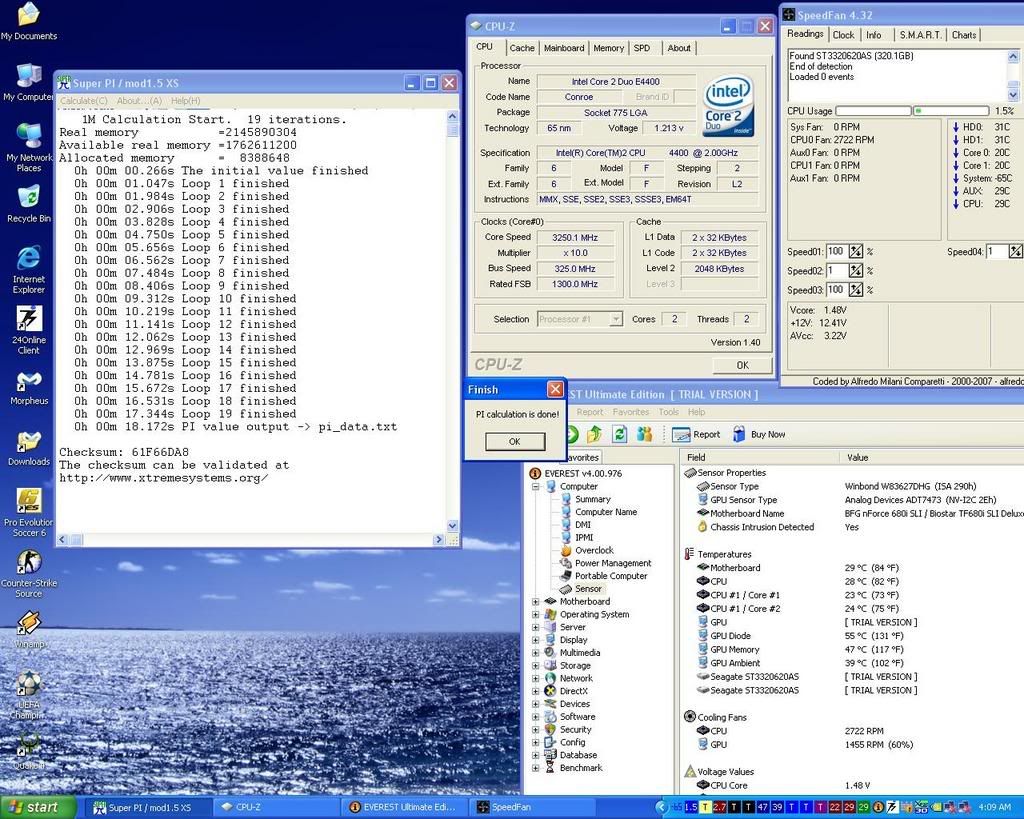Click the Value column header in EVEREST
This screenshot has height=819, width=1024.
coord(857,457)
